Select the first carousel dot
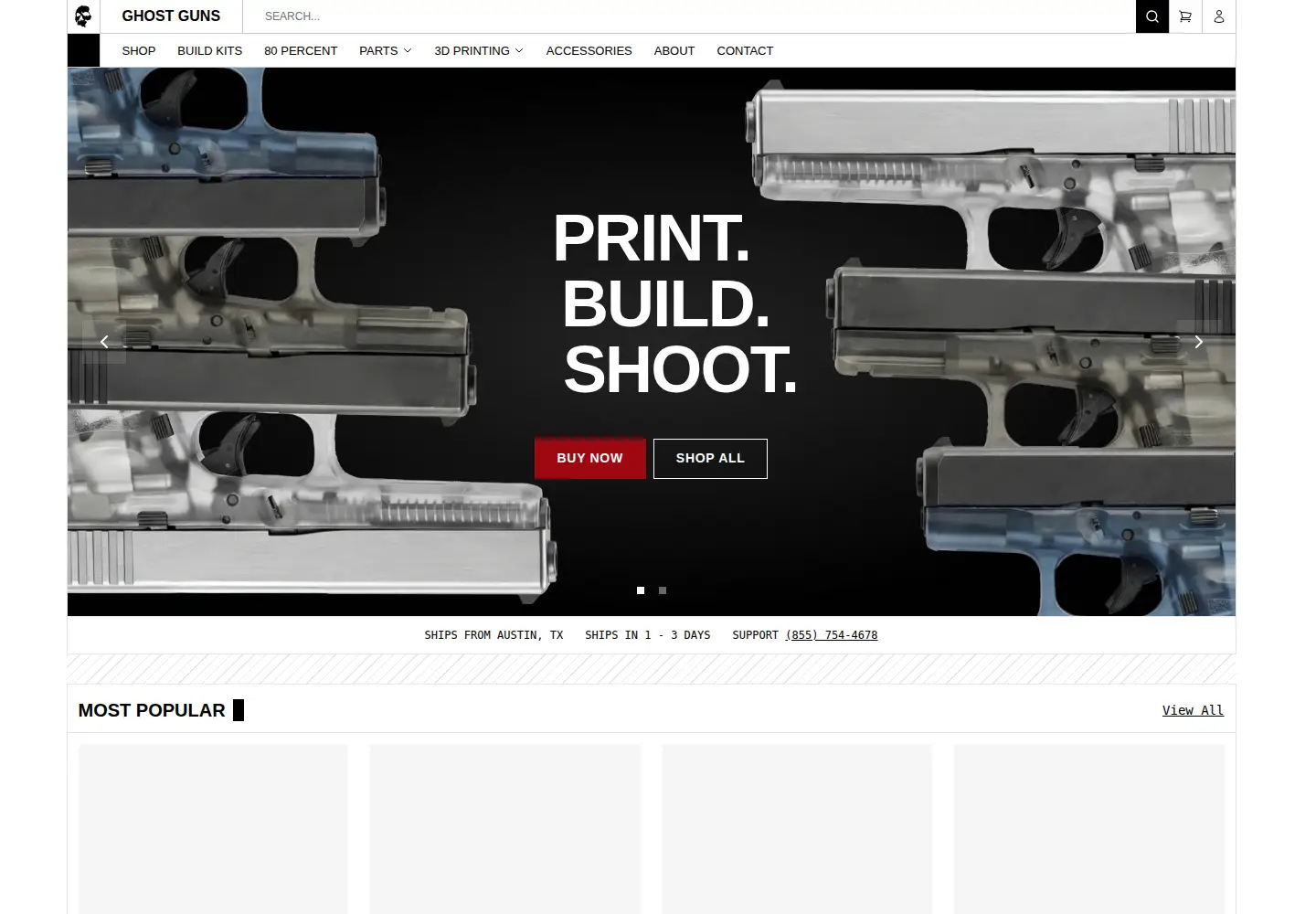This screenshot has height=914, width=1316. [x=641, y=590]
